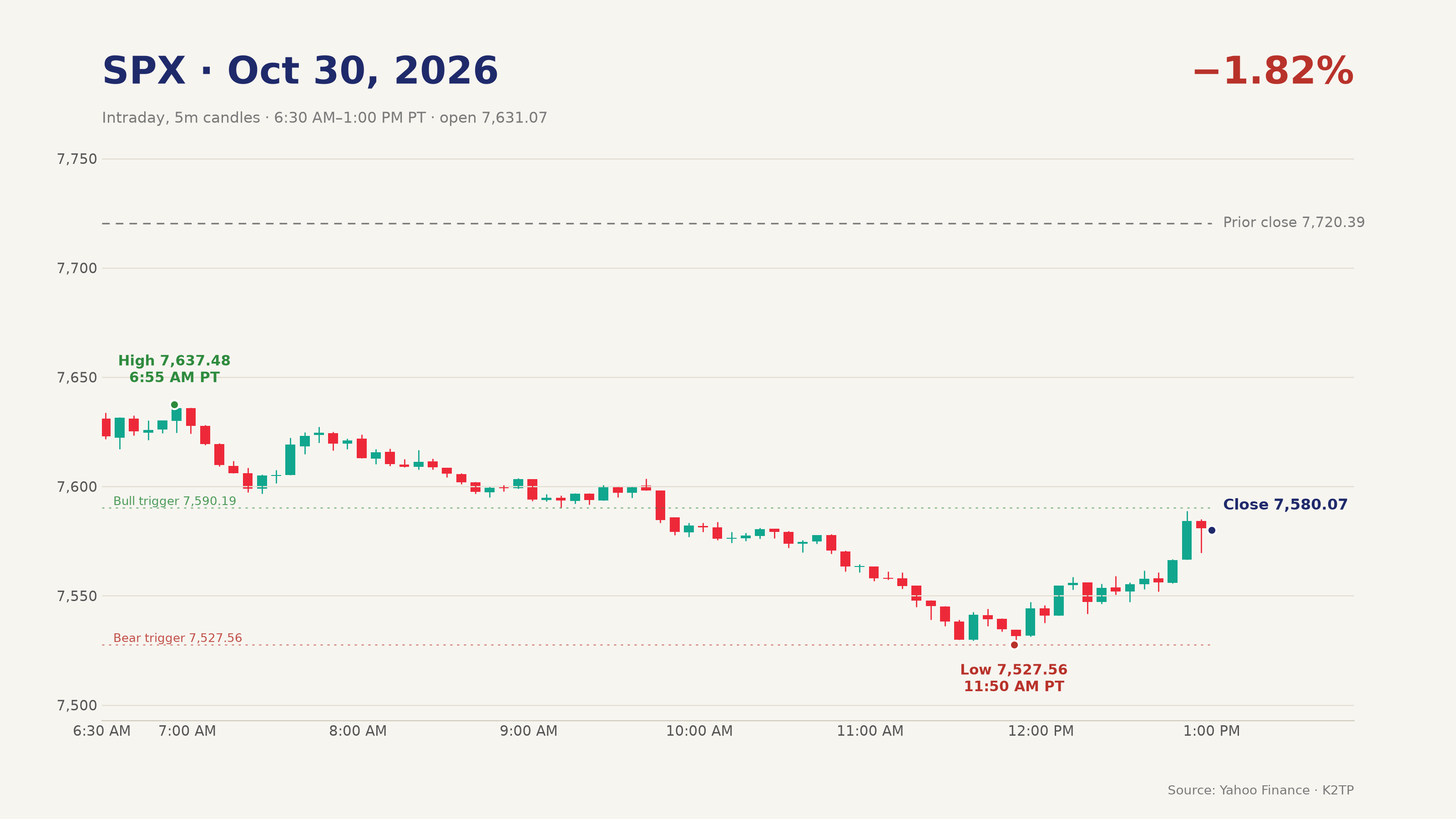Click the 7,700 price axis label

click(x=77, y=268)
